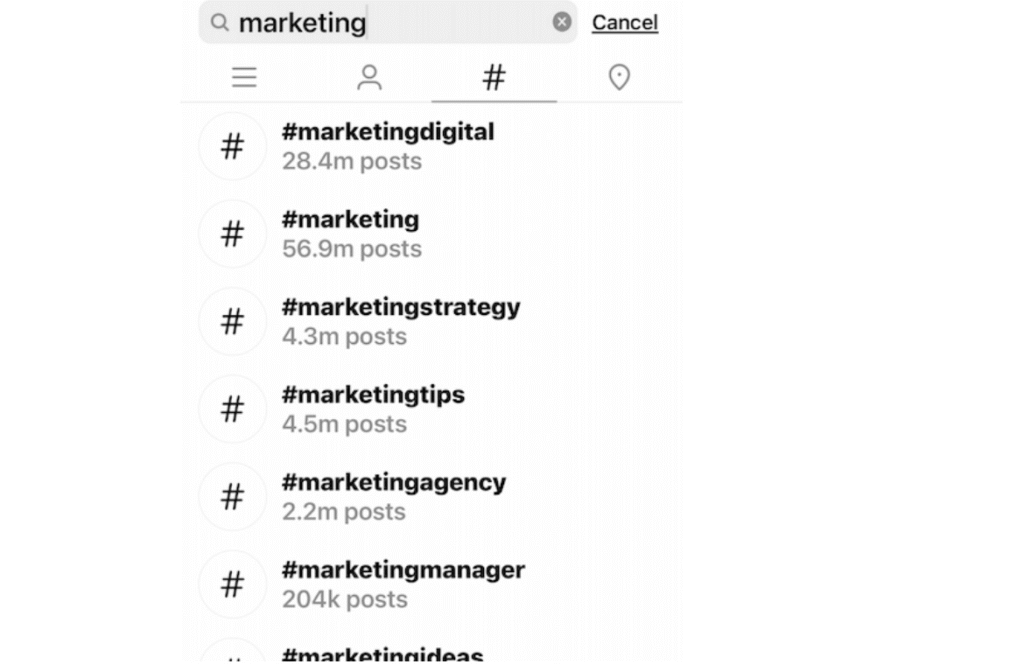Open the #marketingagency hashtag result
The width and height of the screenshot is (1024, 664).
tap(431, 496)
